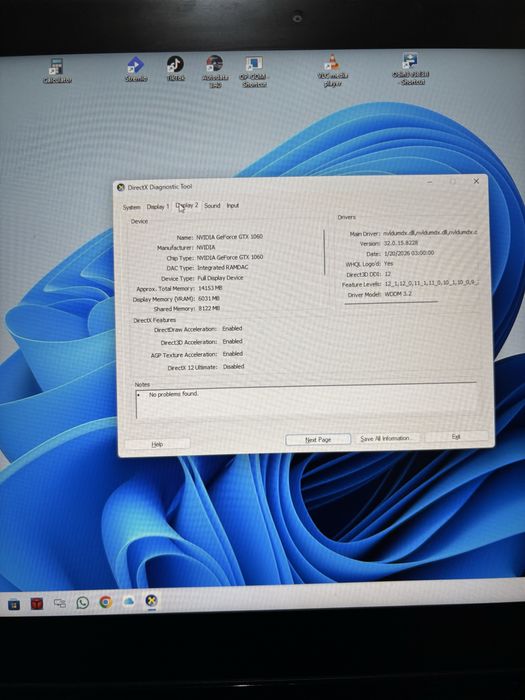The height and width of the screenshot is (700, 525).
Task: Click the Direct3D DDI value '12'
Action: pos(388,274)
